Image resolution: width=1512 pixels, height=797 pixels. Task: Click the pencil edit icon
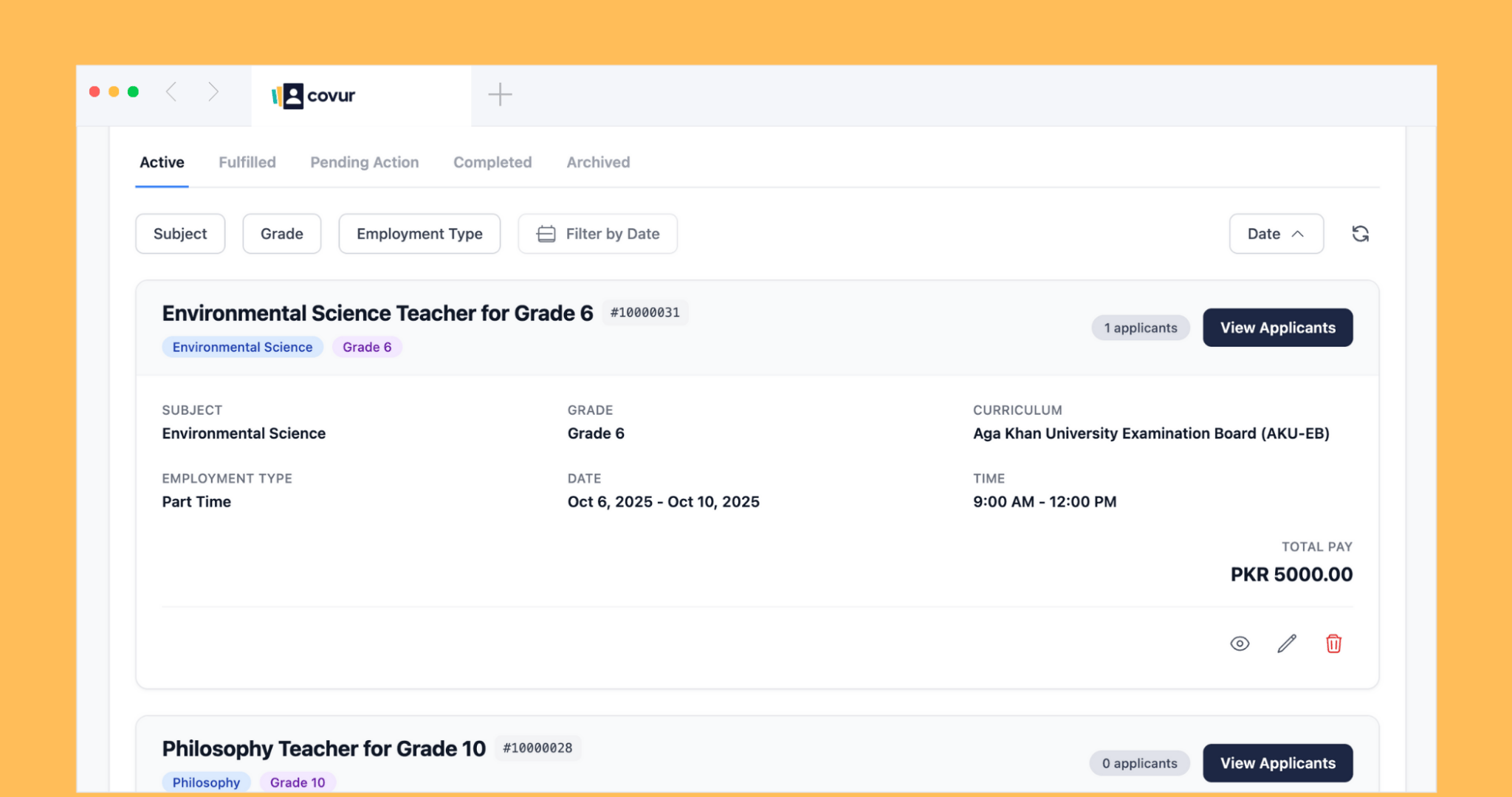tap(1287, 644)
